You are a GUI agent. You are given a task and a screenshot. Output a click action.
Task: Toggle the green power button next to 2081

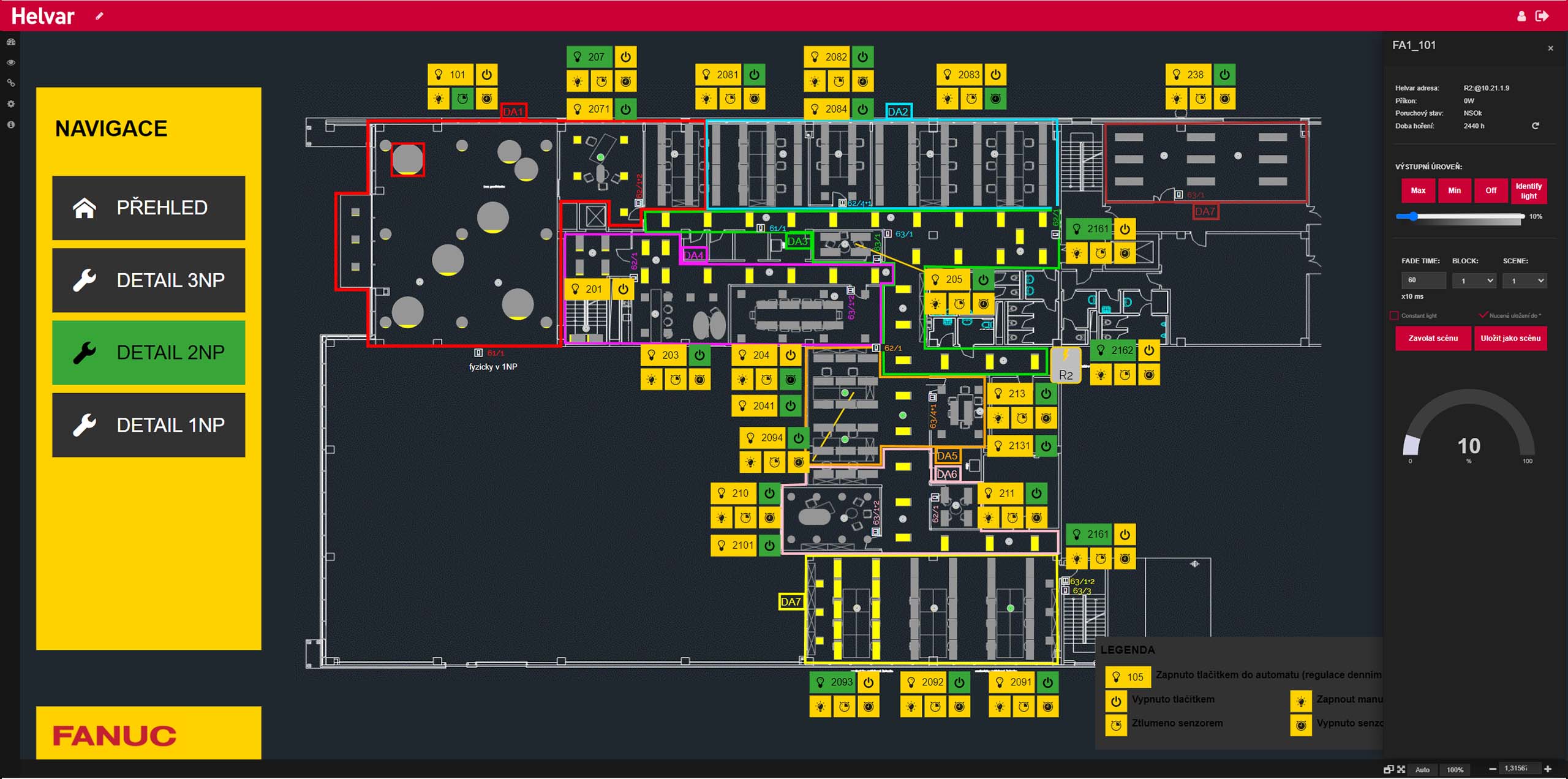(x=754, y=75)
